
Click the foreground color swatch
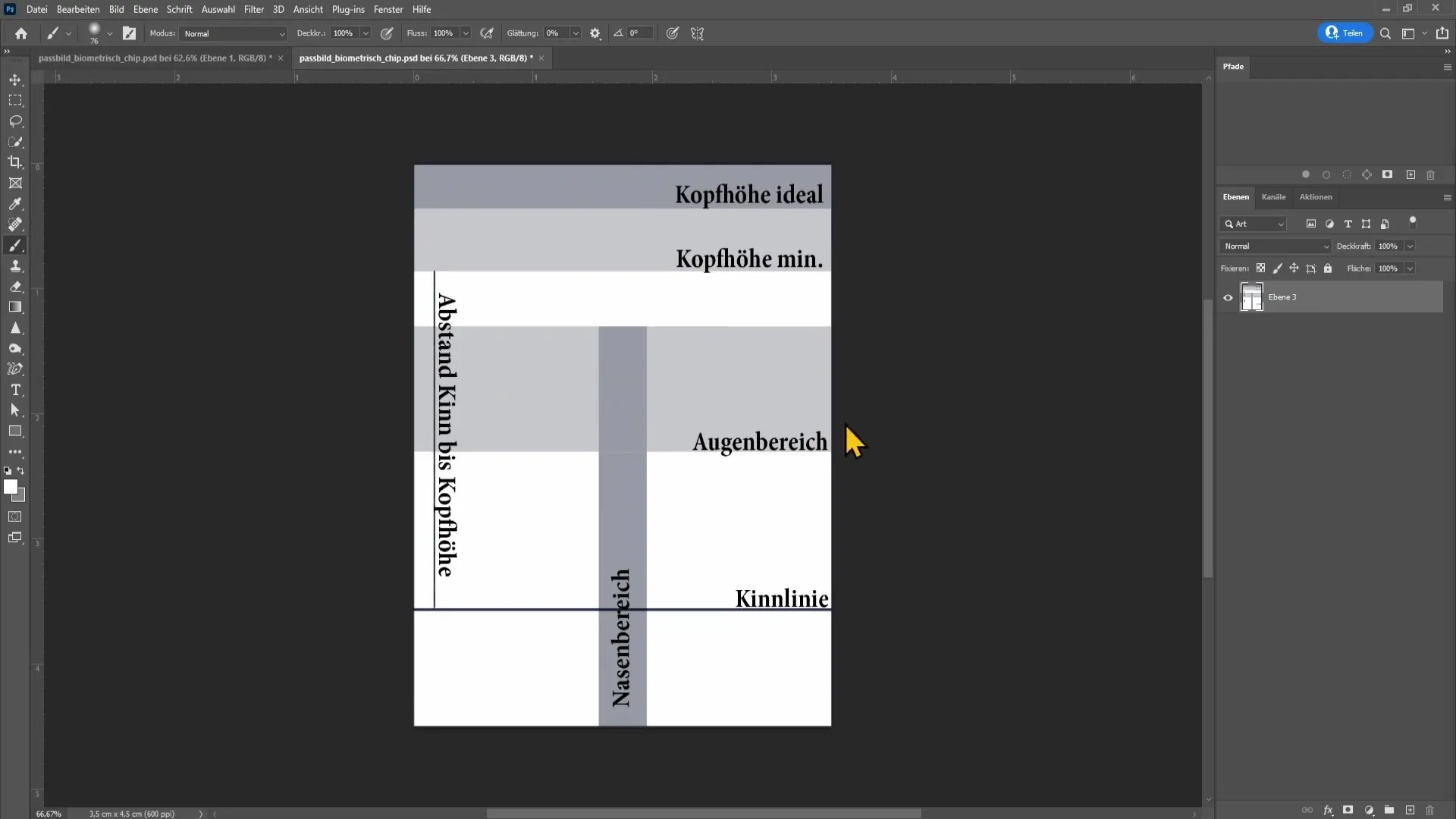click(11, 487)
